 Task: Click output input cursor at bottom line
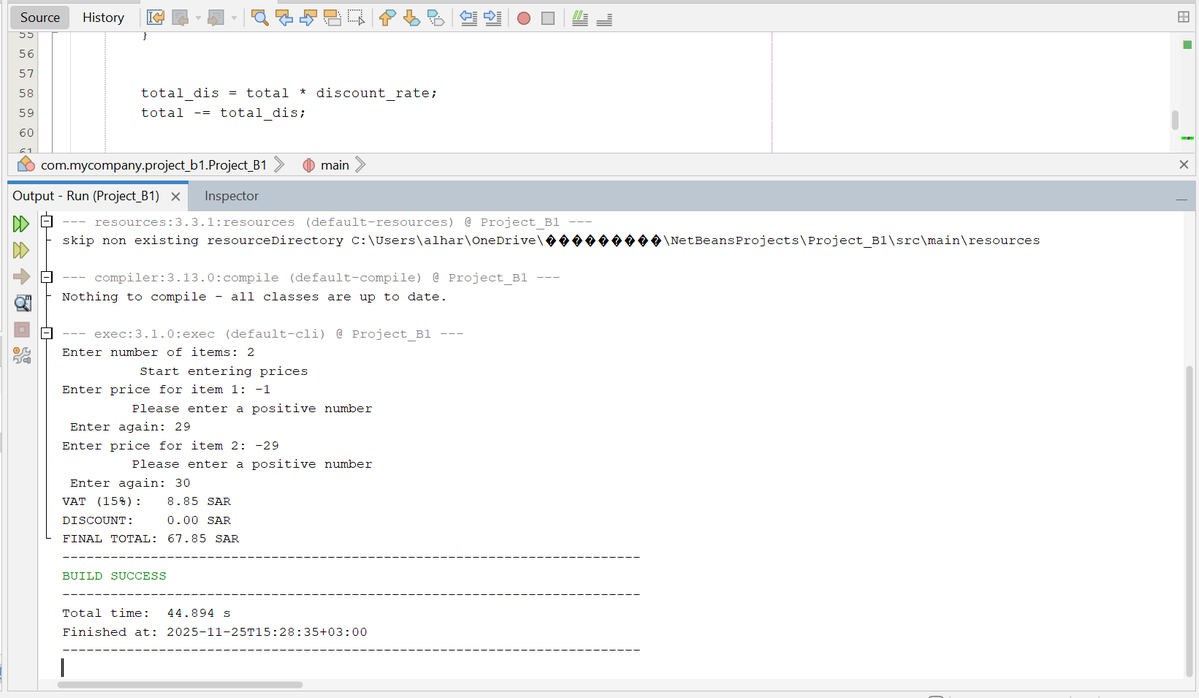point(63,667)
